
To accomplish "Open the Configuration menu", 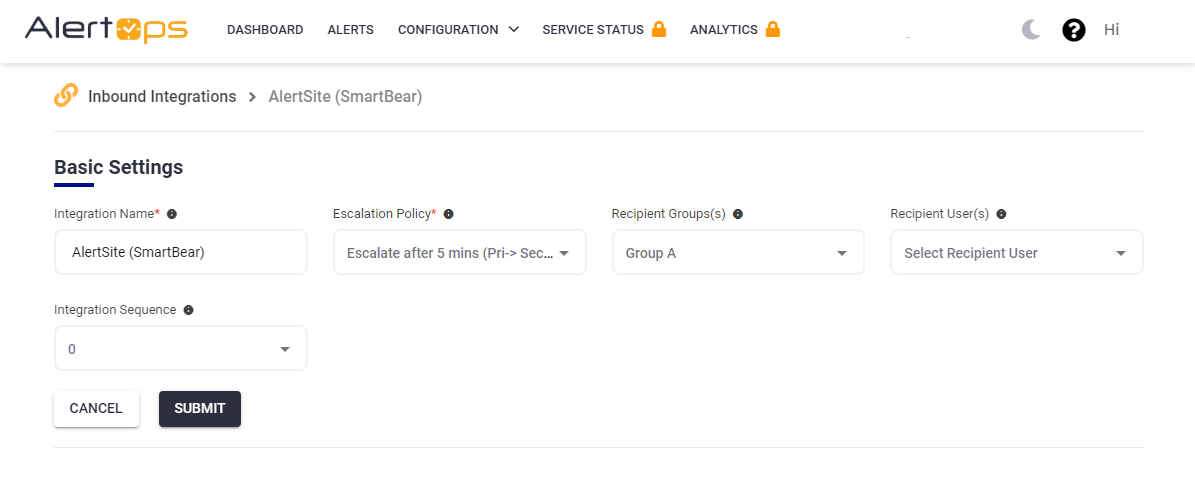I will tap(458, 30).
